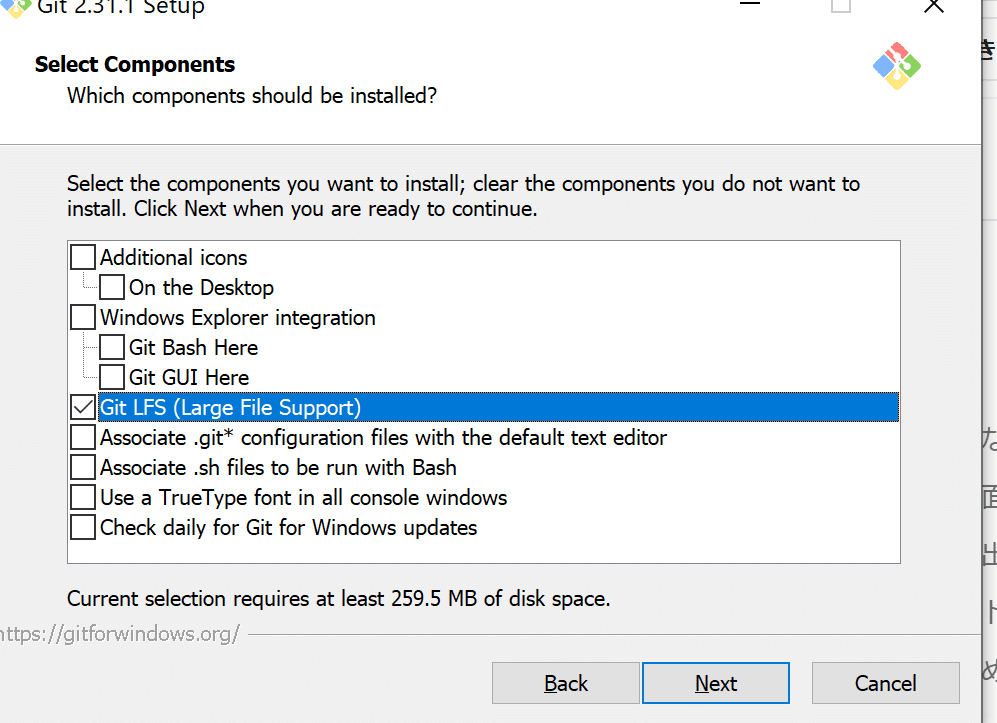Check Associate .sh files with Bash
Image resolution: width=997 pixels, height=723 pixels.
click(83, 467)
